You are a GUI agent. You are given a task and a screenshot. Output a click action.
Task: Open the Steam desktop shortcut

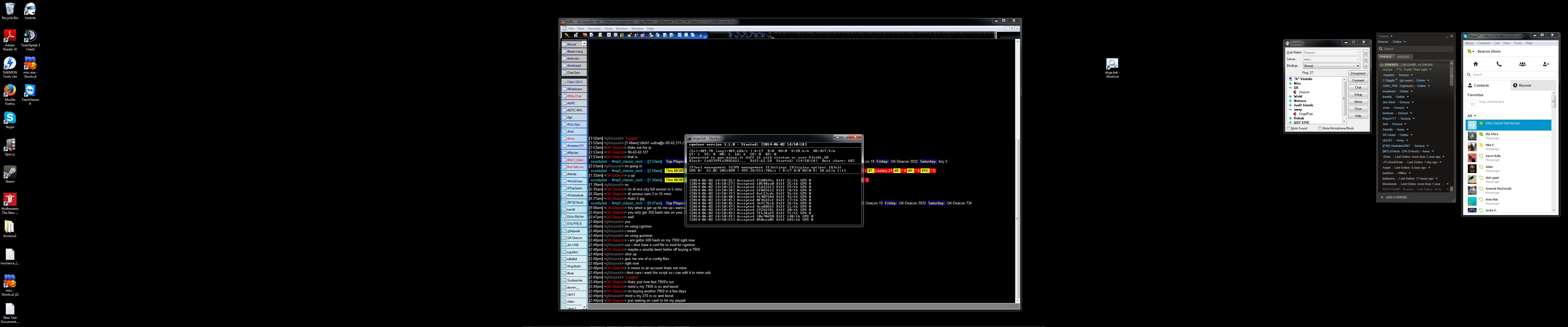click(x=10, y=174)
